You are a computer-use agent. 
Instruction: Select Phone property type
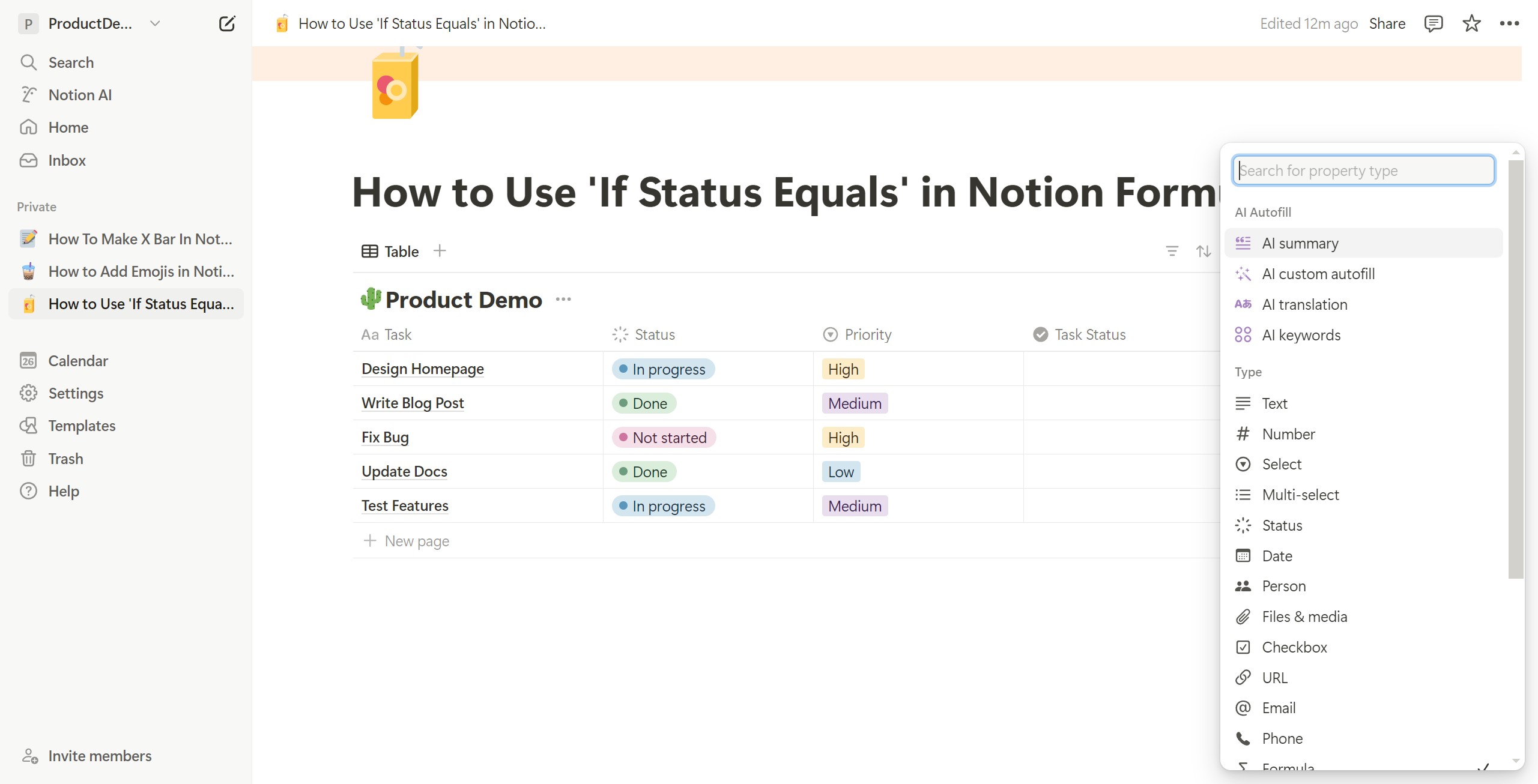tap(1363, 738)
